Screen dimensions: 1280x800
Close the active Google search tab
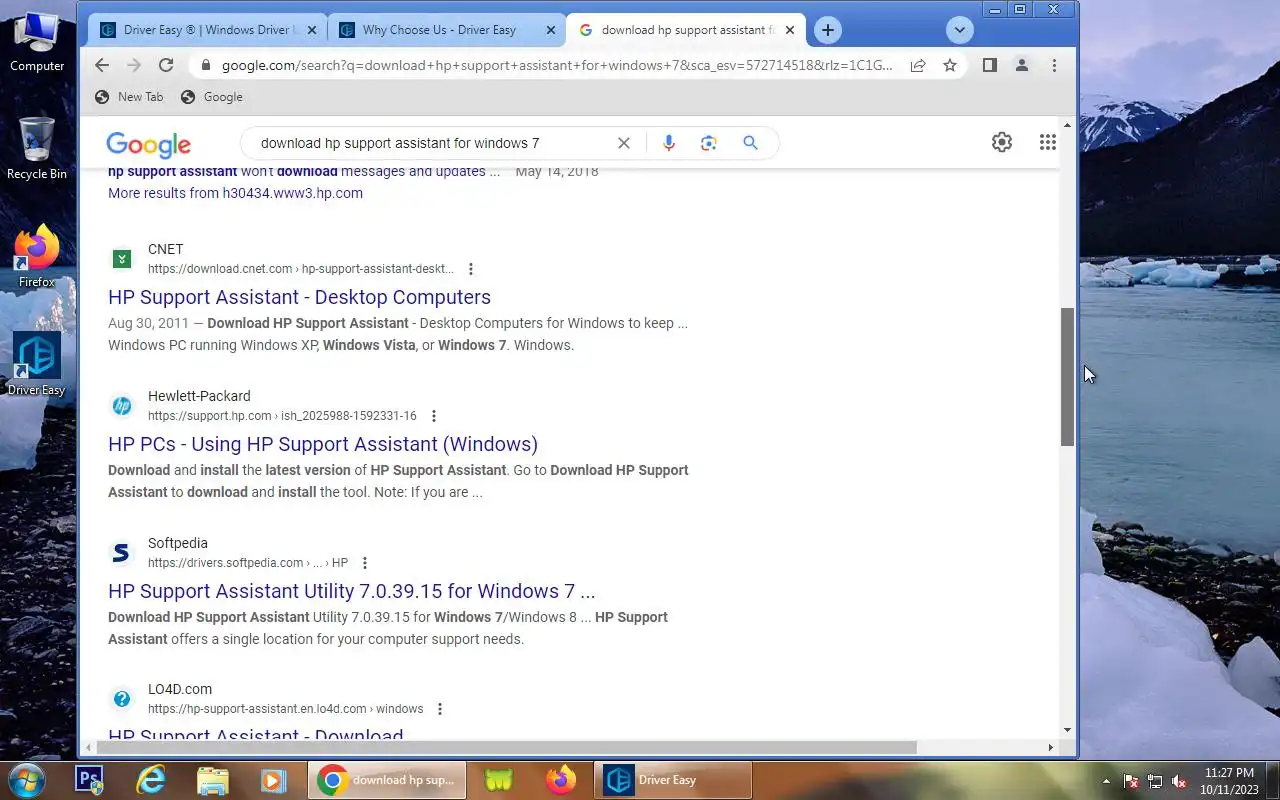point(790,30)
